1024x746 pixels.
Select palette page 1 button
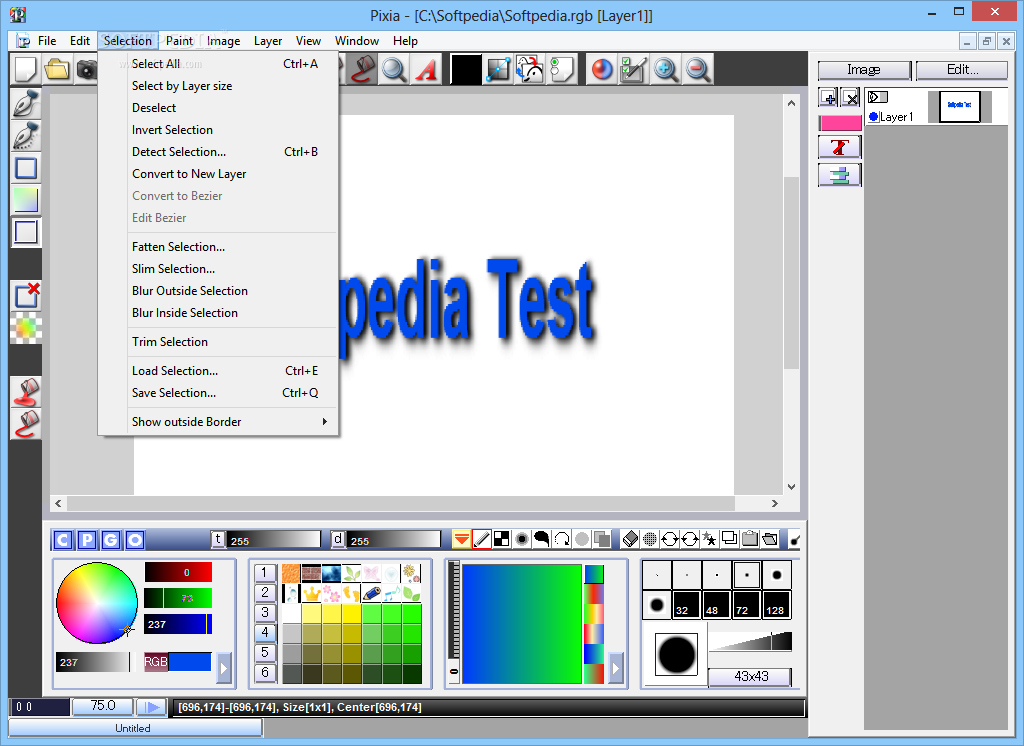264,573
